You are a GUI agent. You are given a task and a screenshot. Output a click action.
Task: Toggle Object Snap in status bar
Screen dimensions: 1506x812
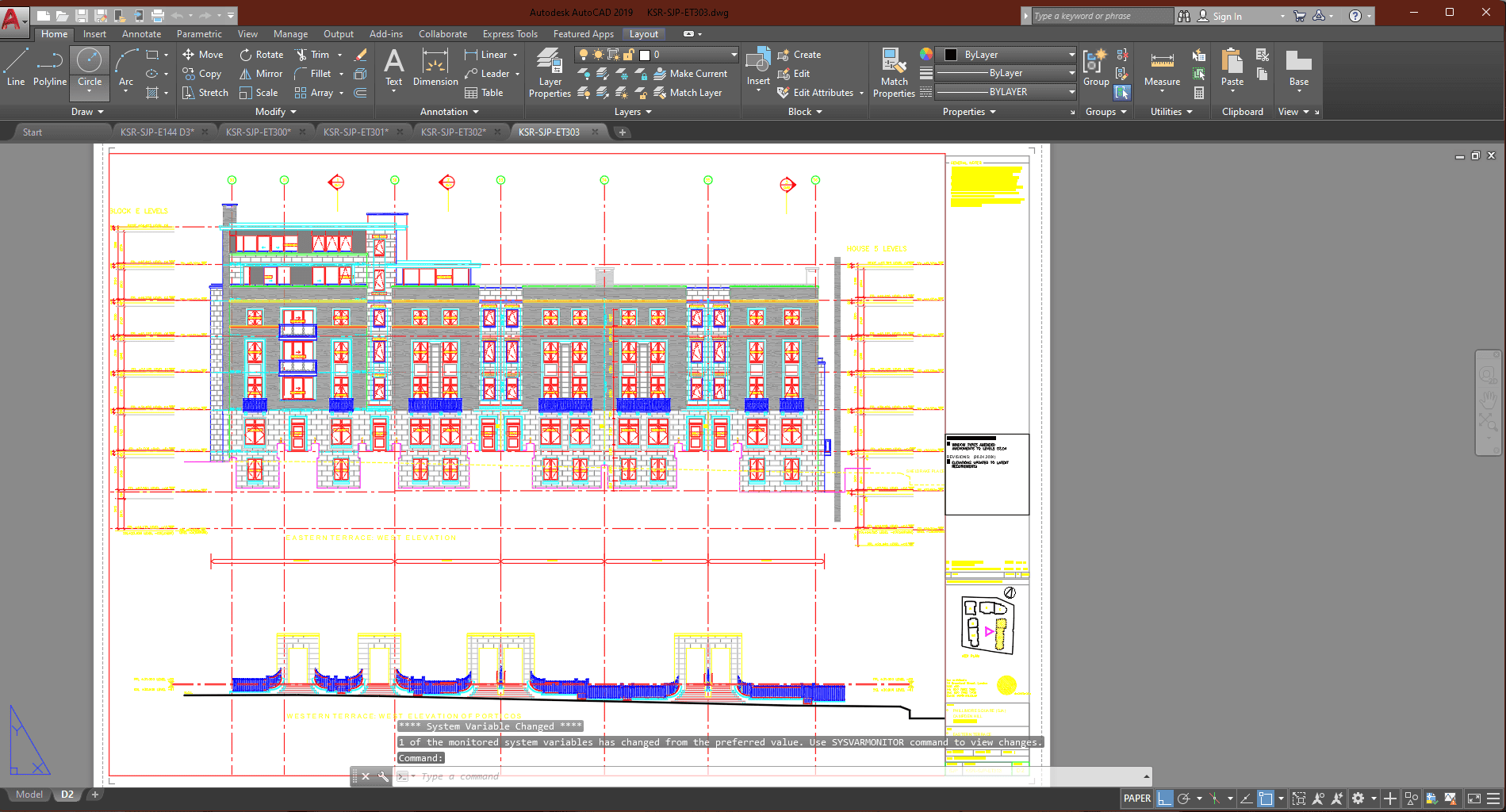point(1266,799)
